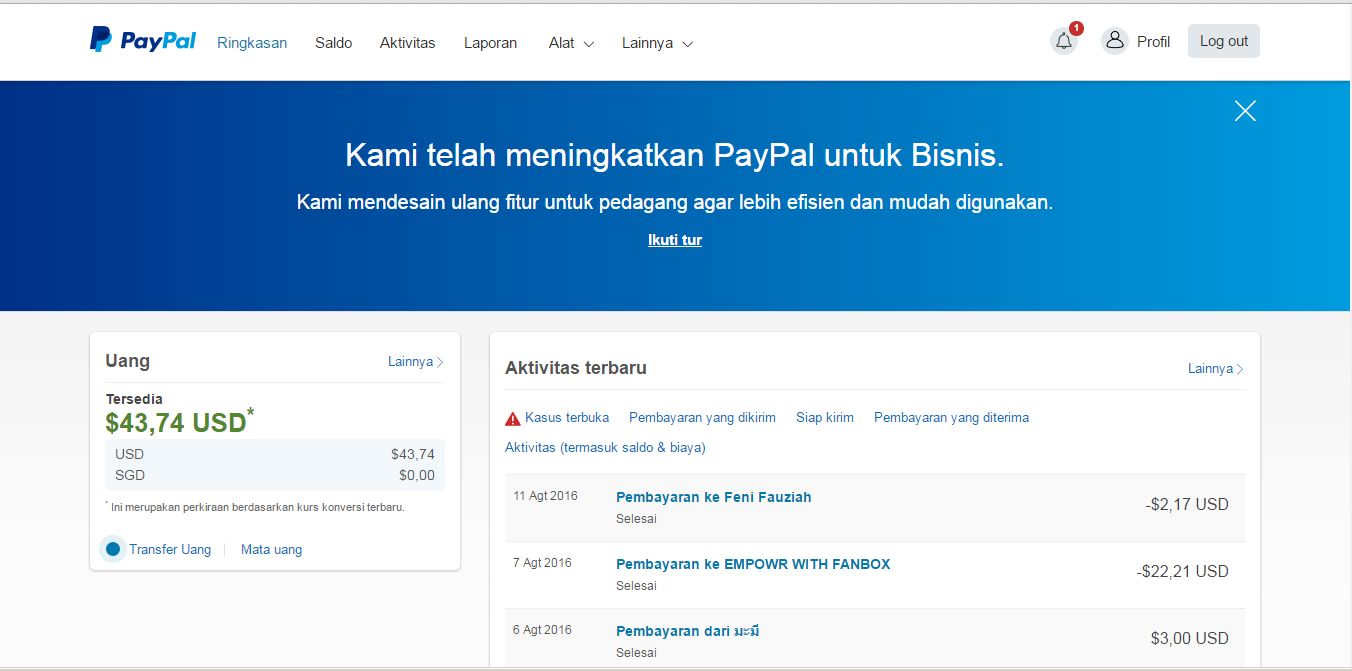Open the notifications bell

(1064, 41)
